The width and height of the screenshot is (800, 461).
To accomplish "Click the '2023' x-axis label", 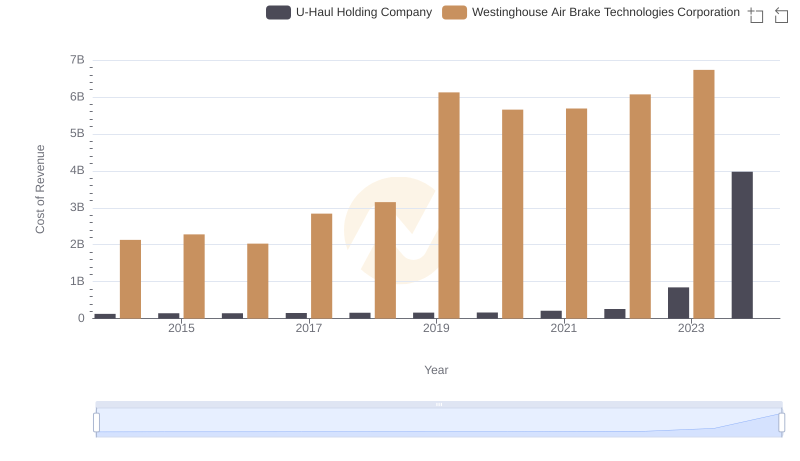I will coord(691,328).
